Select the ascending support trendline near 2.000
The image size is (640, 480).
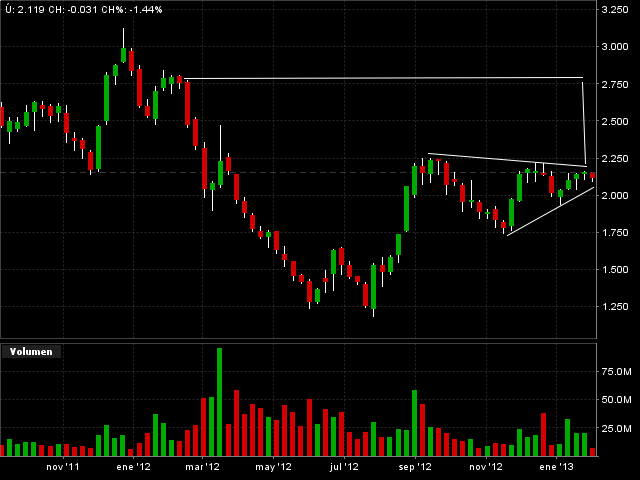point(550,211)
